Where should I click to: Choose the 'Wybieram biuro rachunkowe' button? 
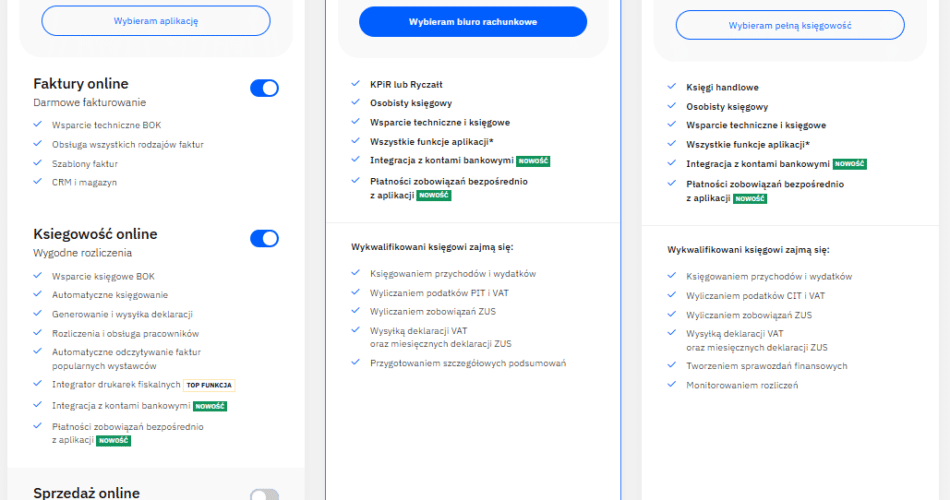click(x=472, y=21)
